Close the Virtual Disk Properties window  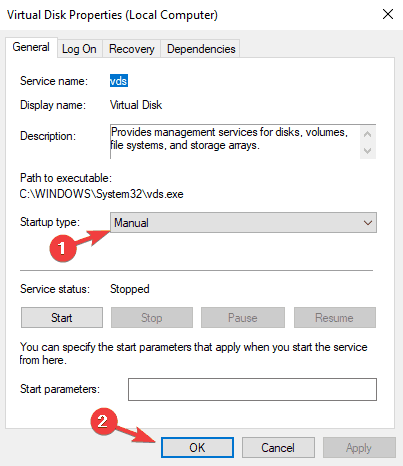click(388, 14)
